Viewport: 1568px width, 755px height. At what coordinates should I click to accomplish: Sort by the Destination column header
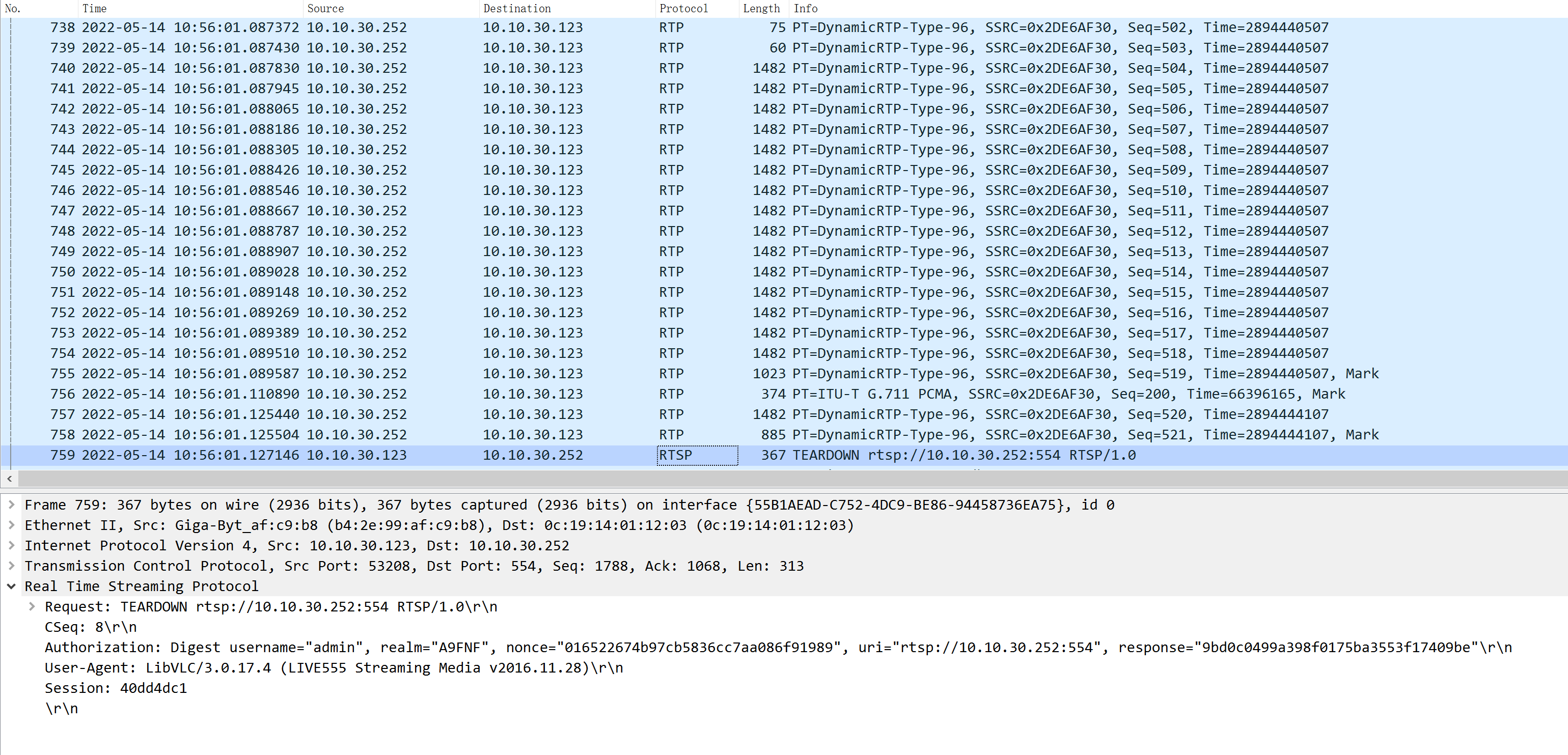pos(567,9)
